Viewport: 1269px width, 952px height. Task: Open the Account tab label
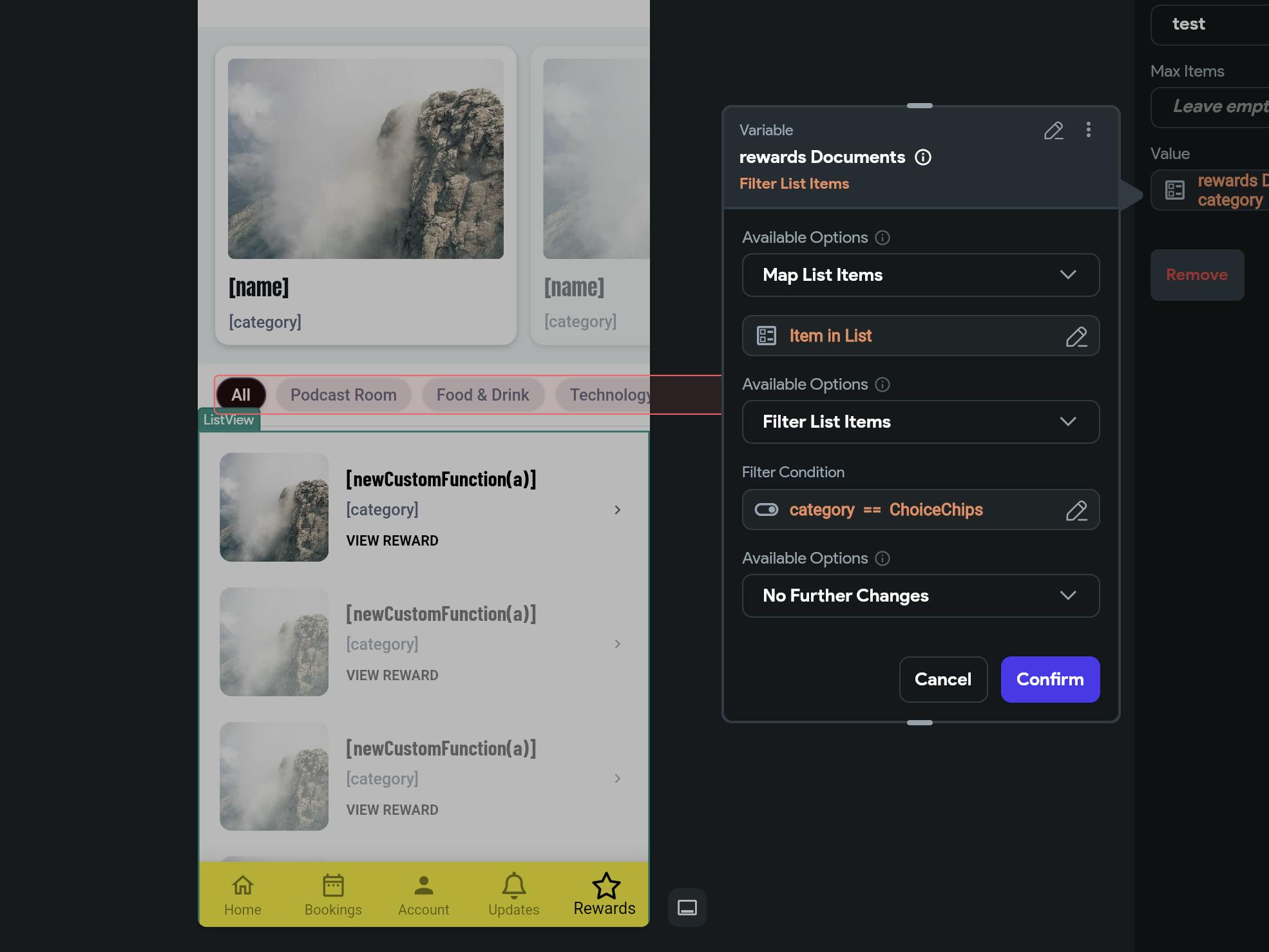[x=423, y=910]
